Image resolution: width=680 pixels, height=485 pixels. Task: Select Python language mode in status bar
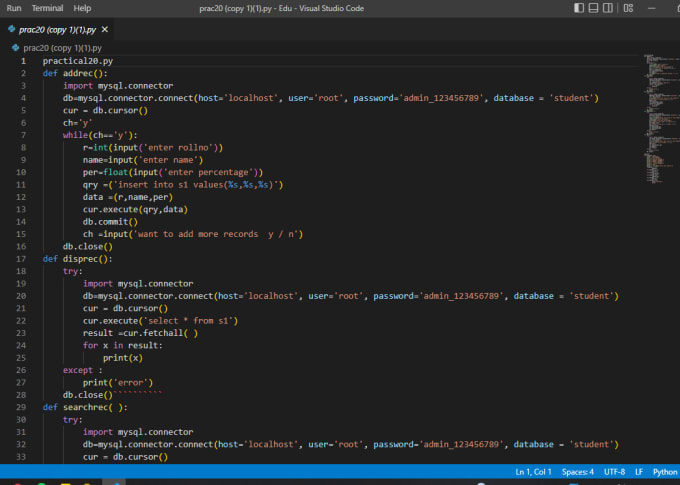[665, 472]
